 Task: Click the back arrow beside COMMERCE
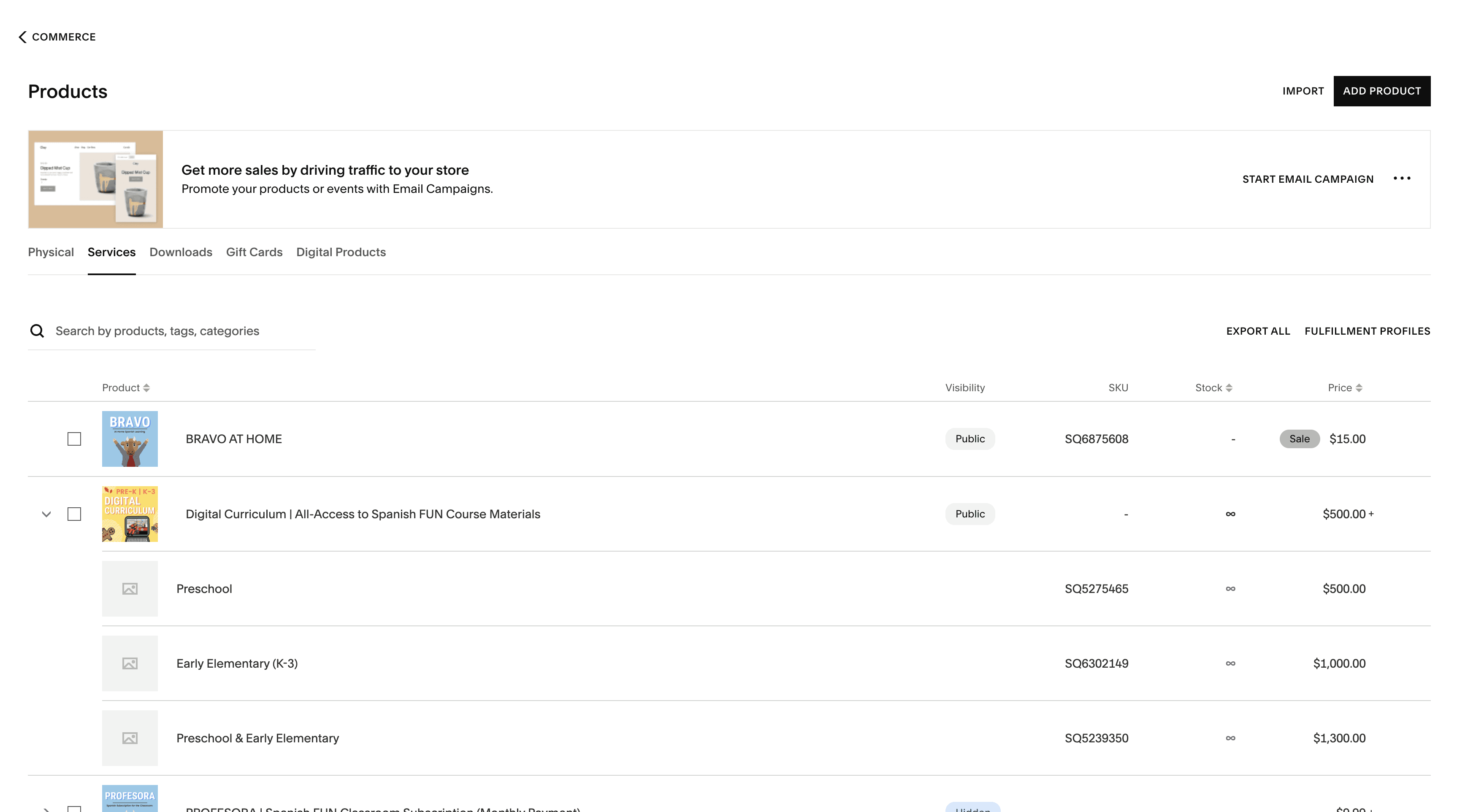point(23,37)
